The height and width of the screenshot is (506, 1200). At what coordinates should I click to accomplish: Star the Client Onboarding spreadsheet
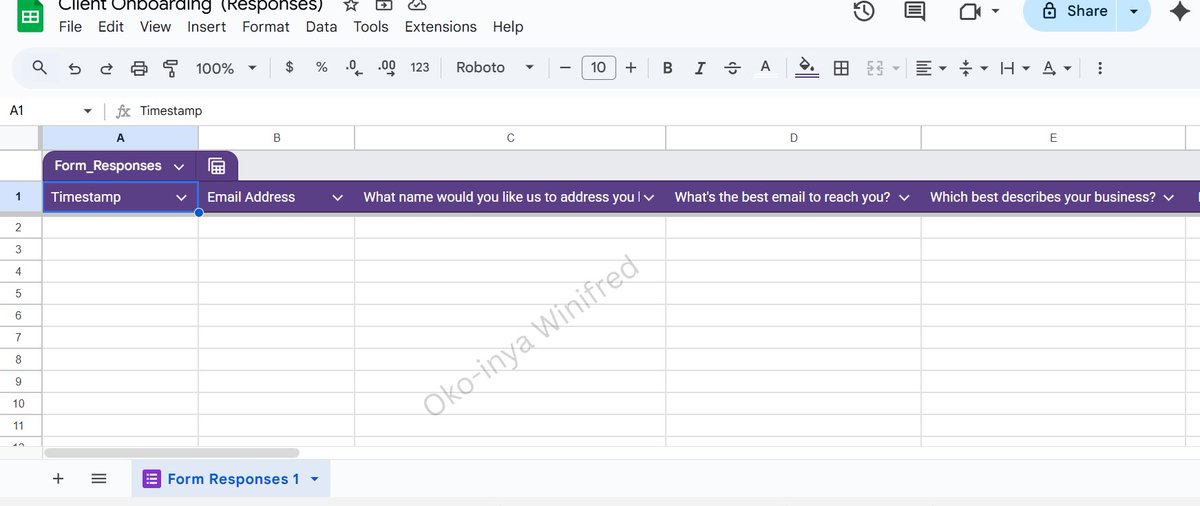coord(351,5)
